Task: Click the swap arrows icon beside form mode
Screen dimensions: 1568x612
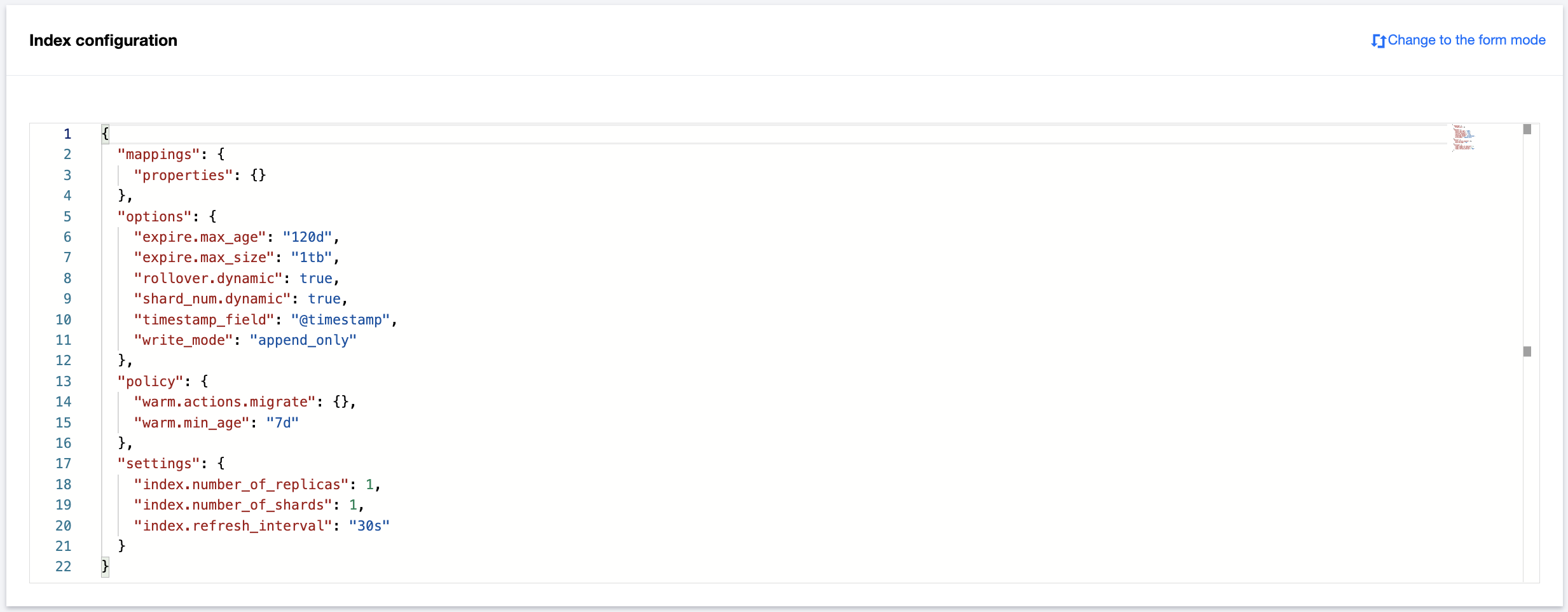Action: pos(1378,41)
